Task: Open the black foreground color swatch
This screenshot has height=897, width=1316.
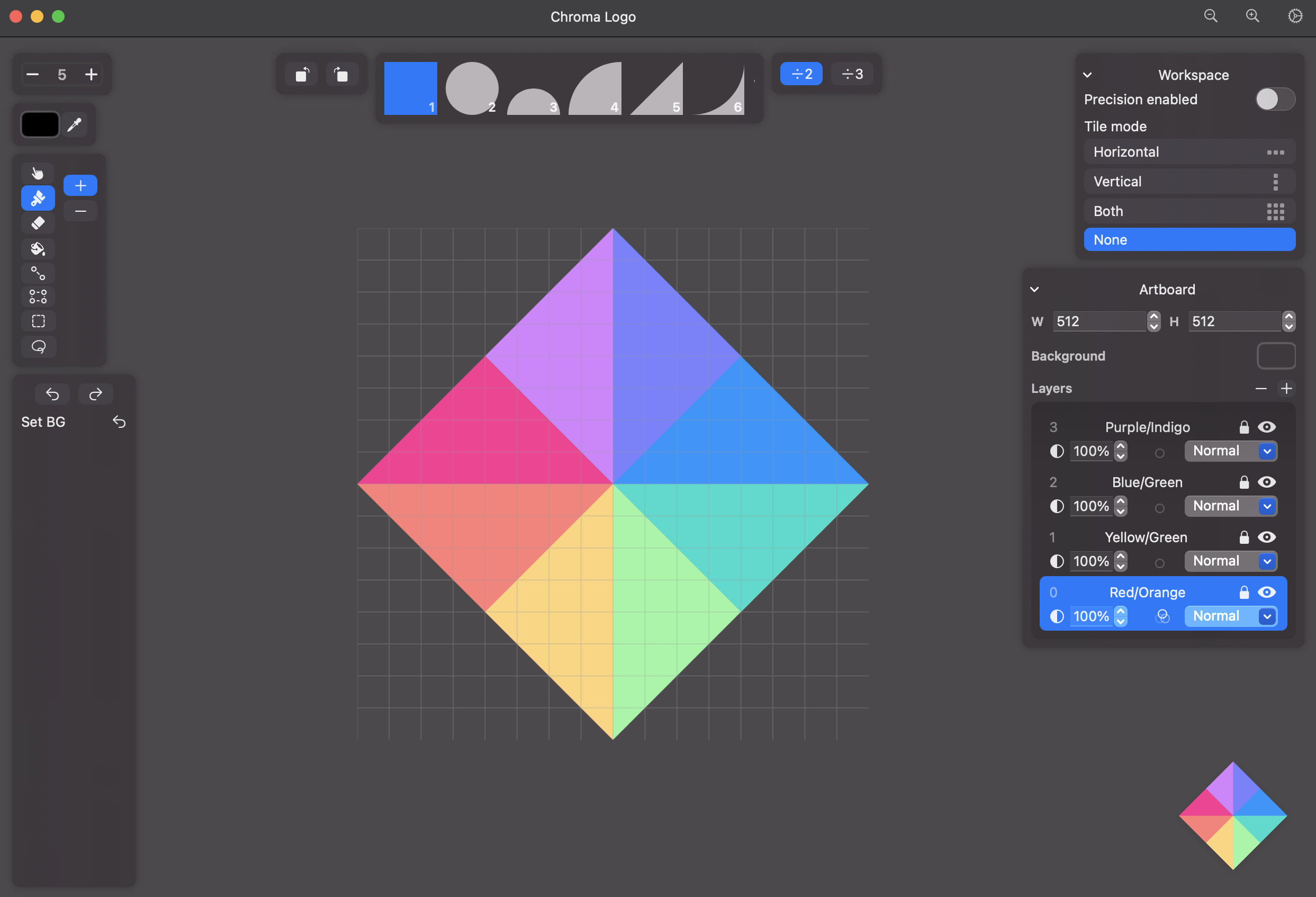Action: [40, 124]
